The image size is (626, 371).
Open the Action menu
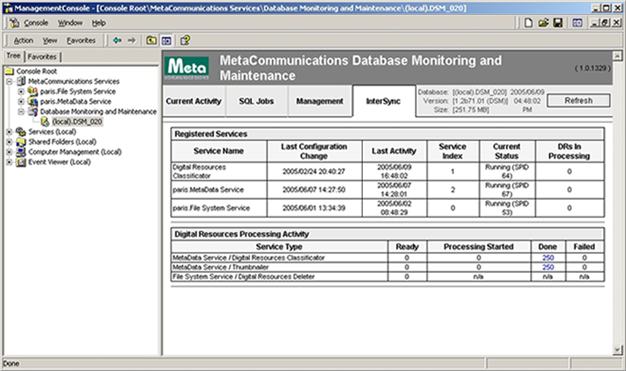(24, 40)
